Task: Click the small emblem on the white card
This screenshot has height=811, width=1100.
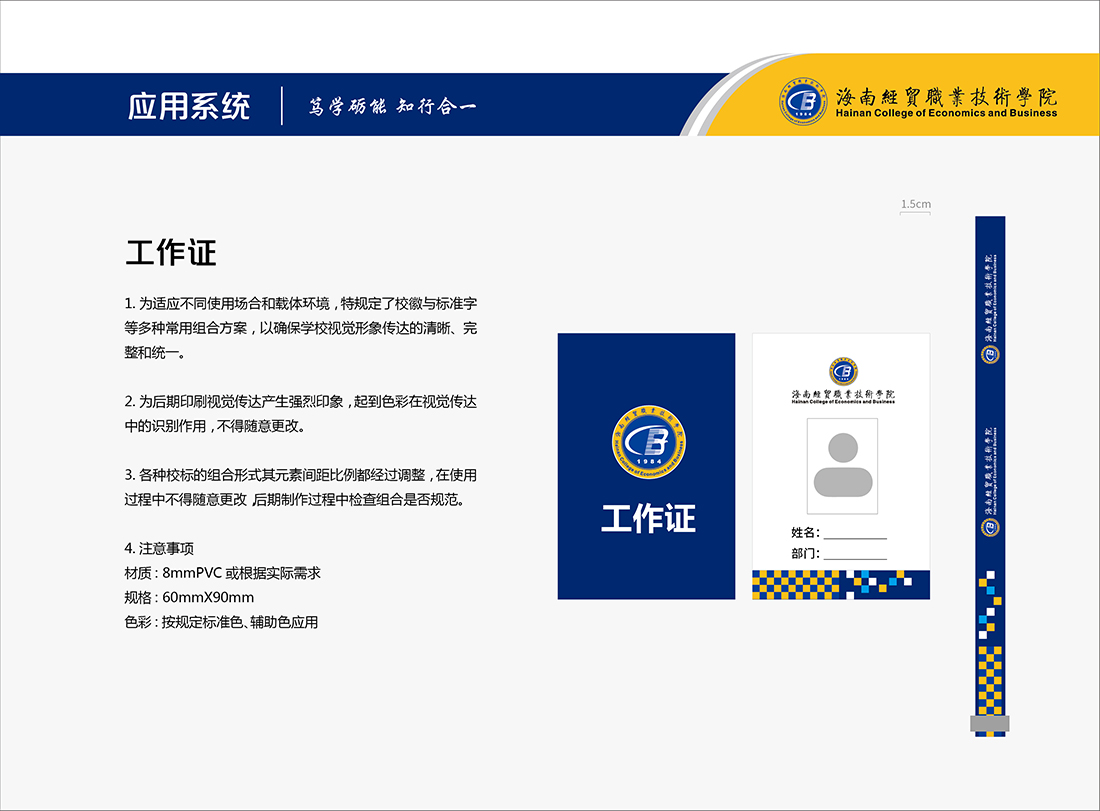Action: (x=842, y=372)
